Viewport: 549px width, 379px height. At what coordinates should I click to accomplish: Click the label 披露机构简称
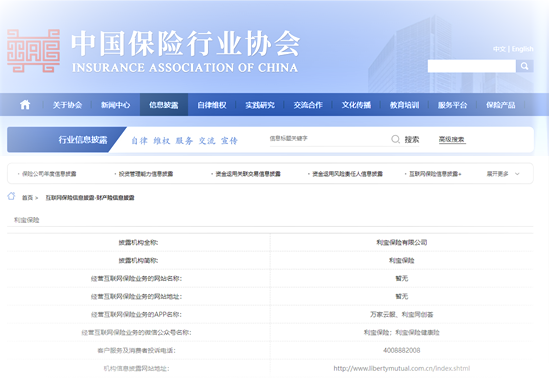point(138,260)
